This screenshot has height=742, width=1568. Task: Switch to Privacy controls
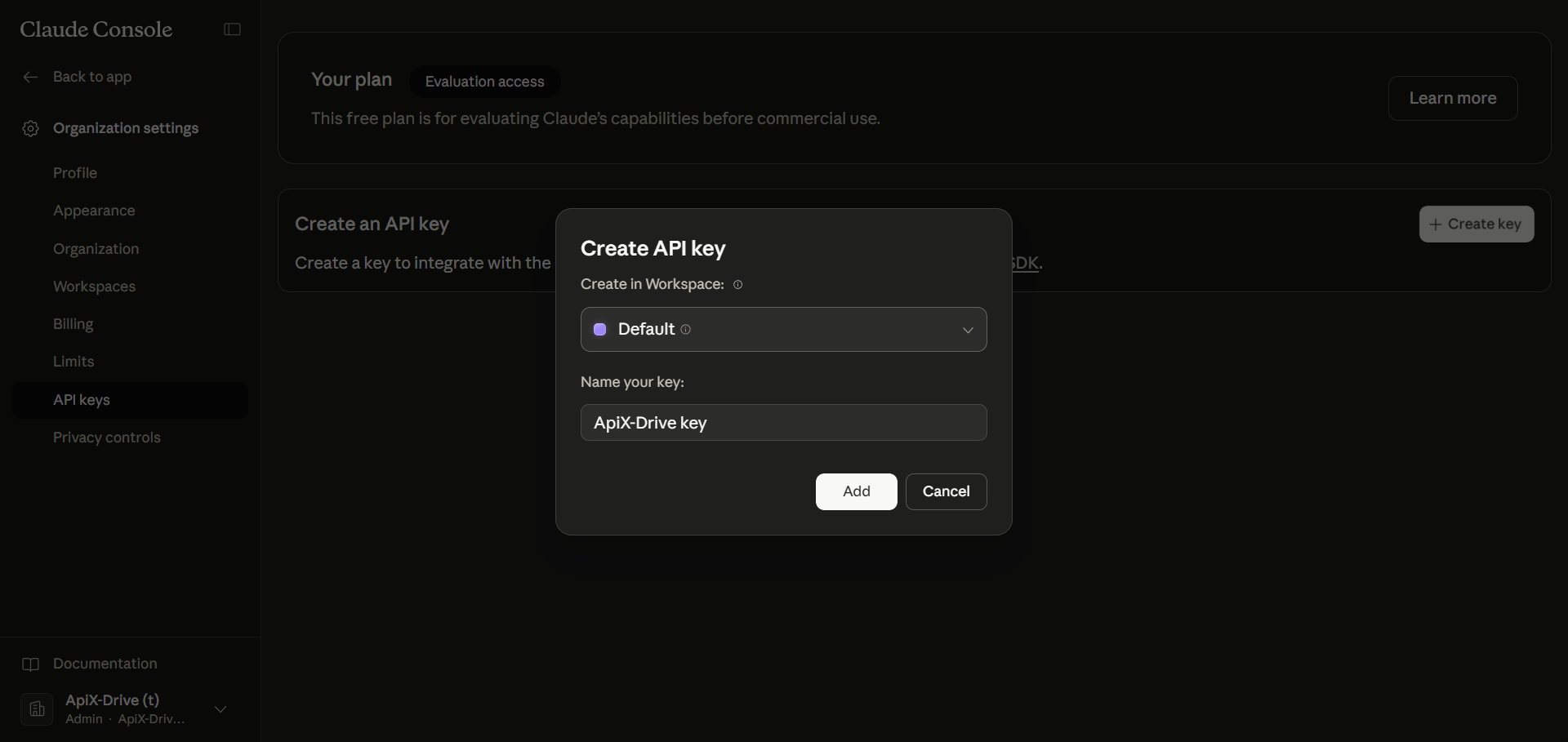pos(106,438)
